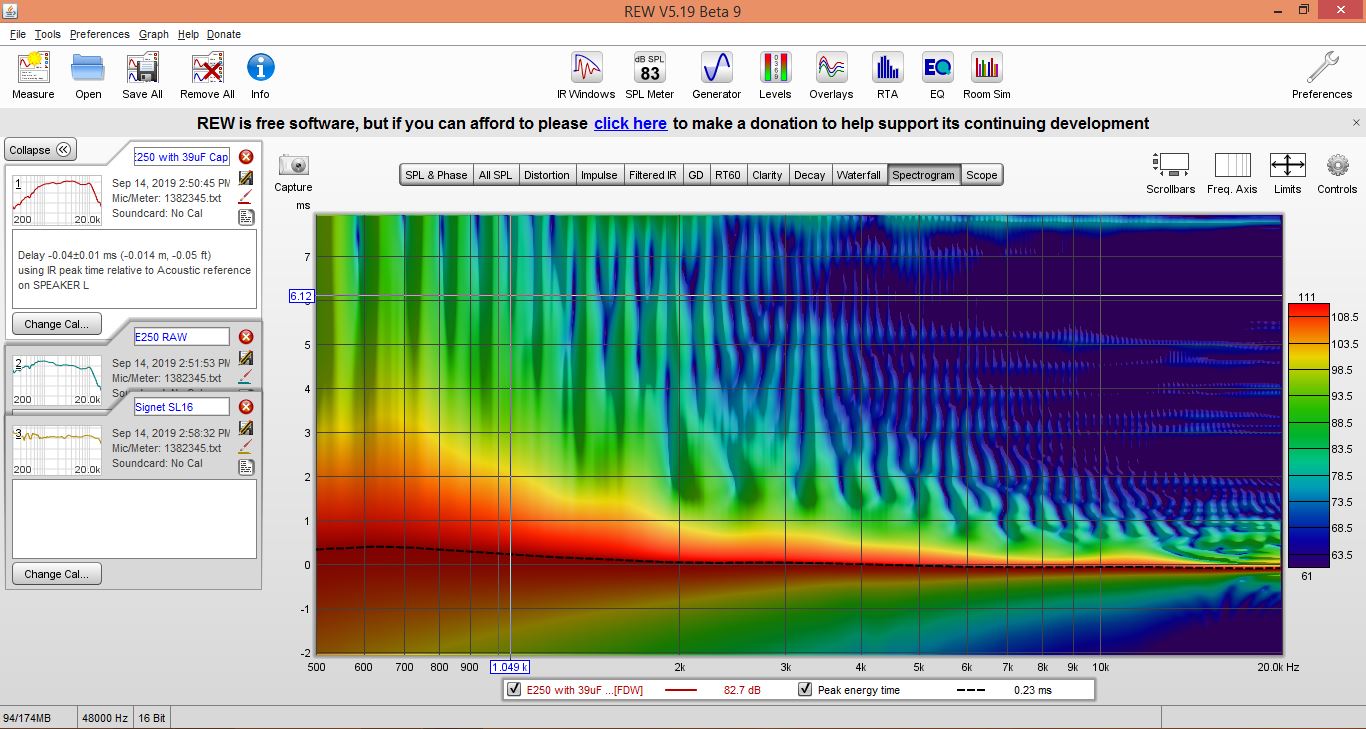
Task: Click Change Cal button under Signet SL16
Action: click(x=57, y=574)
